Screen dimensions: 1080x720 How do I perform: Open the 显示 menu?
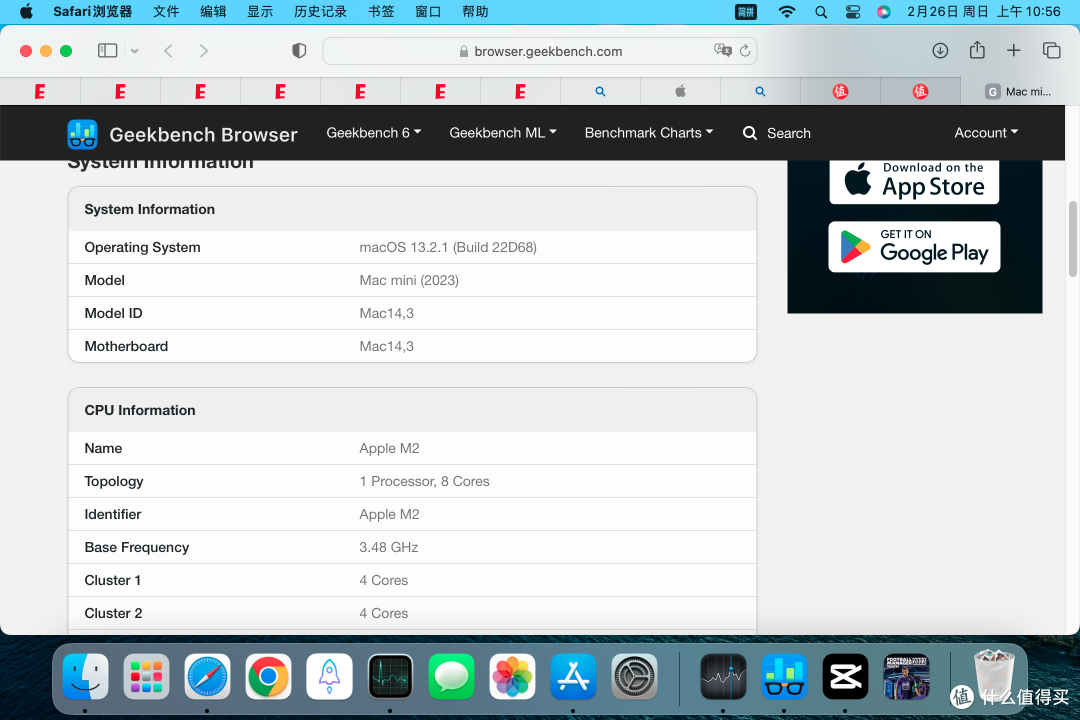click(x=260, y=12)
